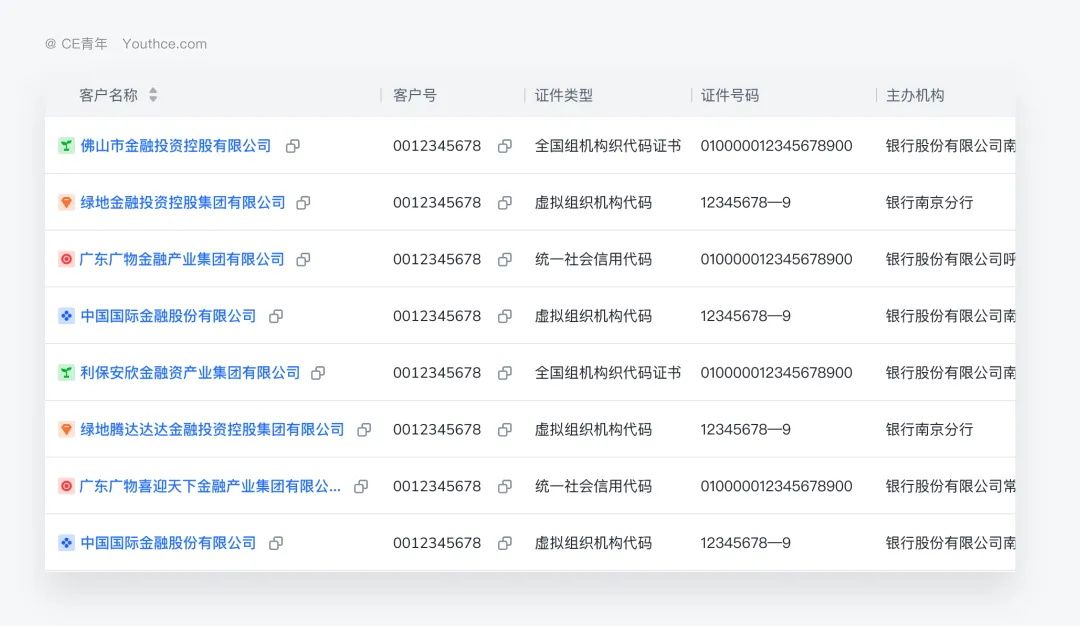The image size is (1080, 626).
Task: Select 银行股份有限公司南 in the 利保安欣 row
Action: tap(951, 373)
